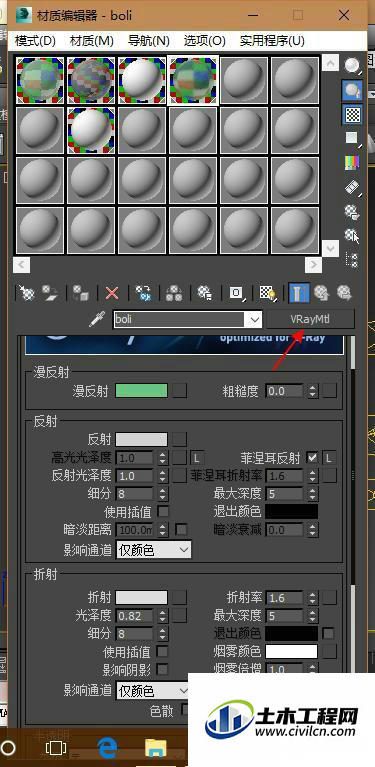Open the Material/Map Navigator icon
Image resolution: width=375 pixels, height=767 pixels.
pos(352,260)
